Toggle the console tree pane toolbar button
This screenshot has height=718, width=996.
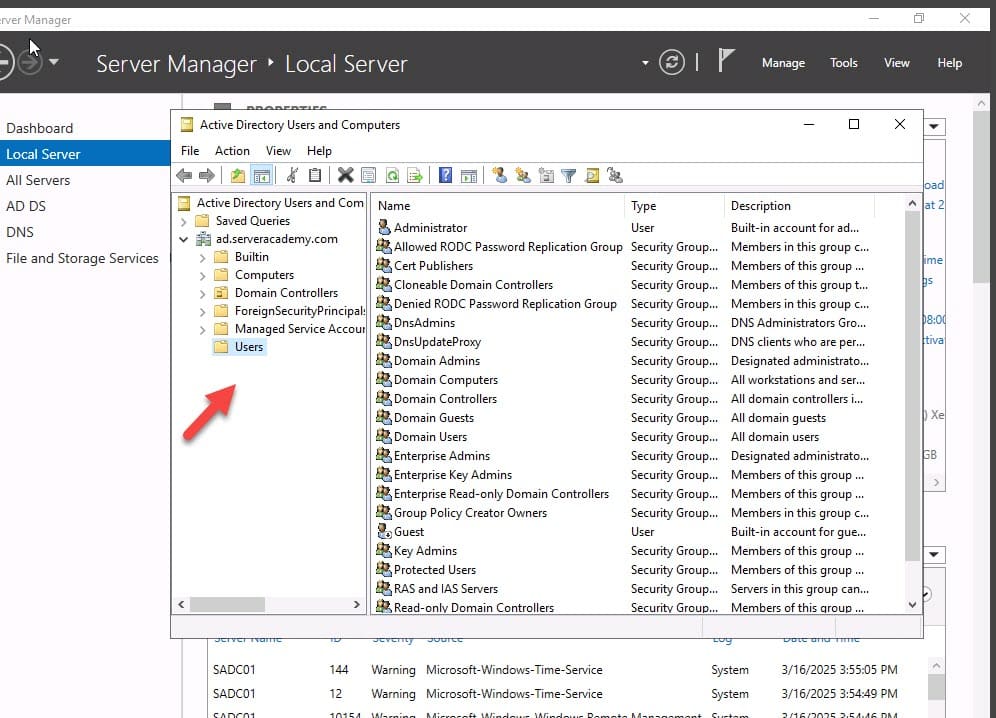(261, 176)
